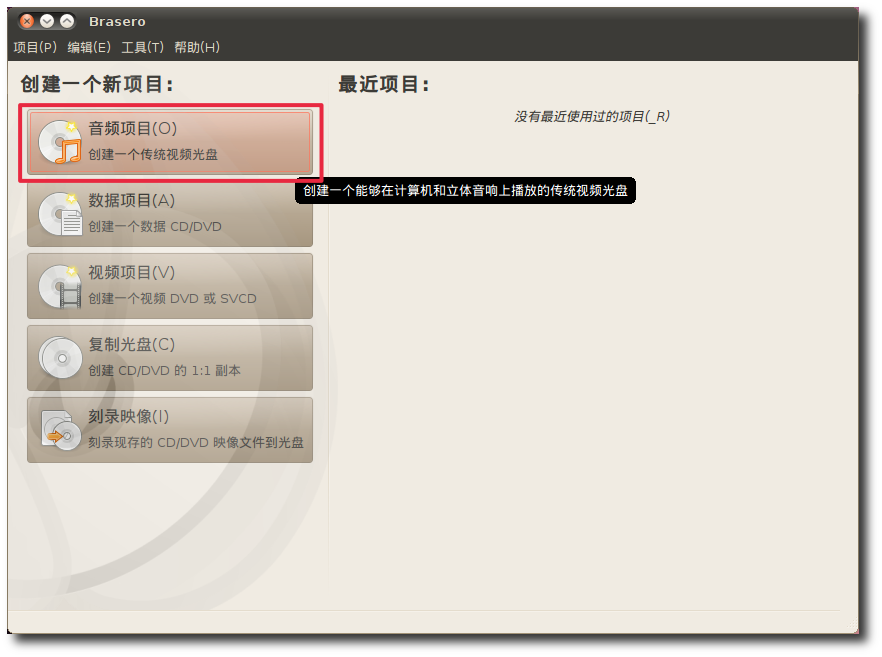
Task: Open the 编辑(E) menu
Action: click(x=89, y=47)
